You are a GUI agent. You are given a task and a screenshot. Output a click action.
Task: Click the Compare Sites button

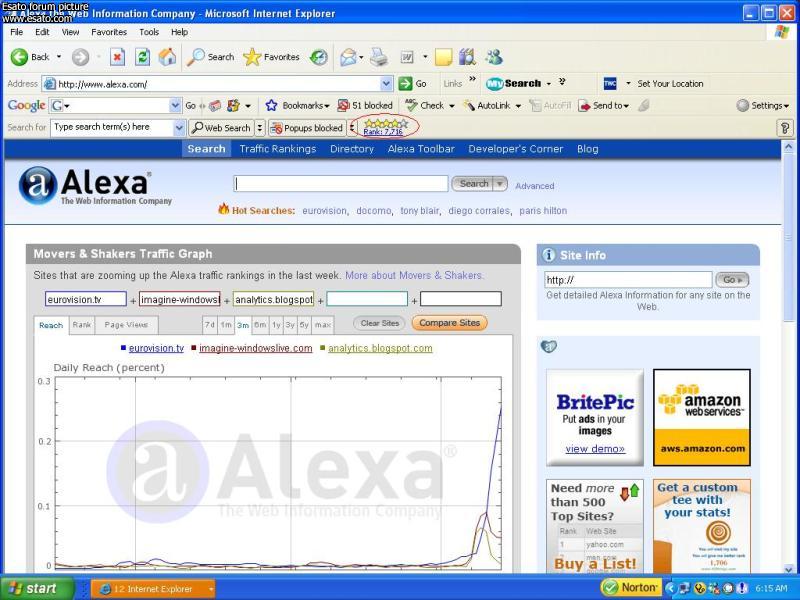coord(449,323)
